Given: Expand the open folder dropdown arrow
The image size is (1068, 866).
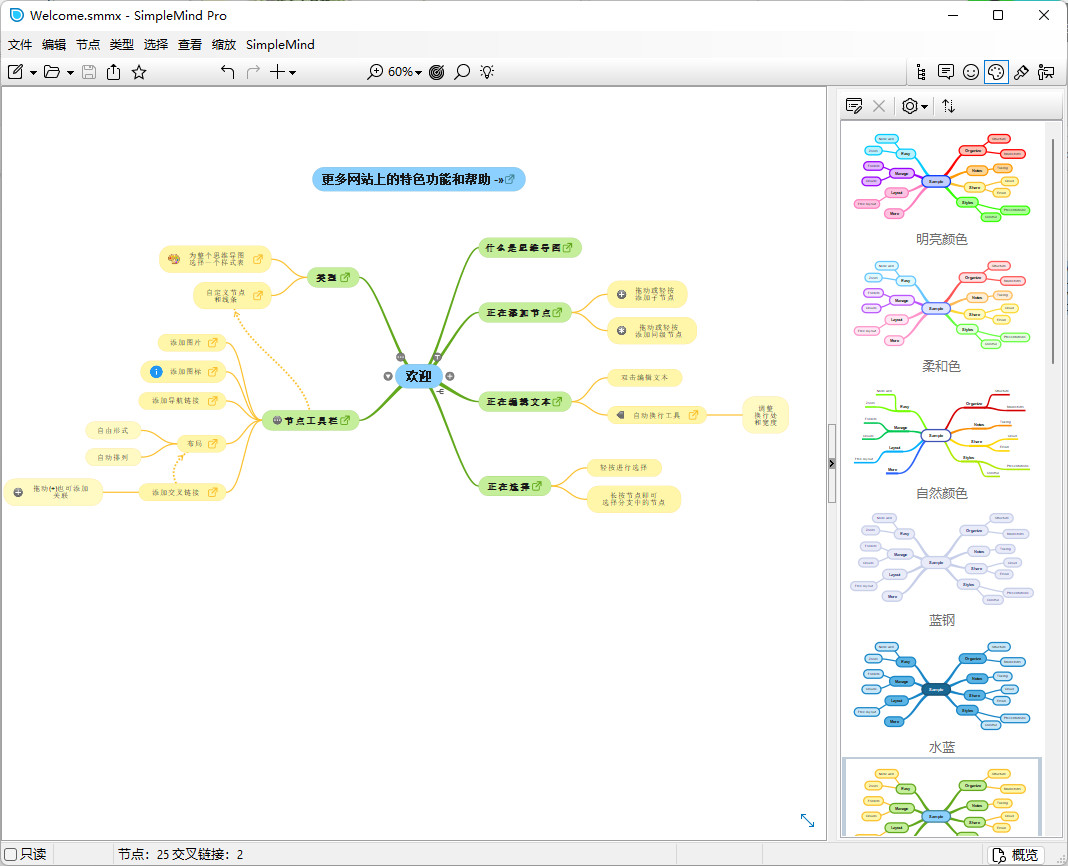Looking at the screenshot, I should (x=70, y=72).
